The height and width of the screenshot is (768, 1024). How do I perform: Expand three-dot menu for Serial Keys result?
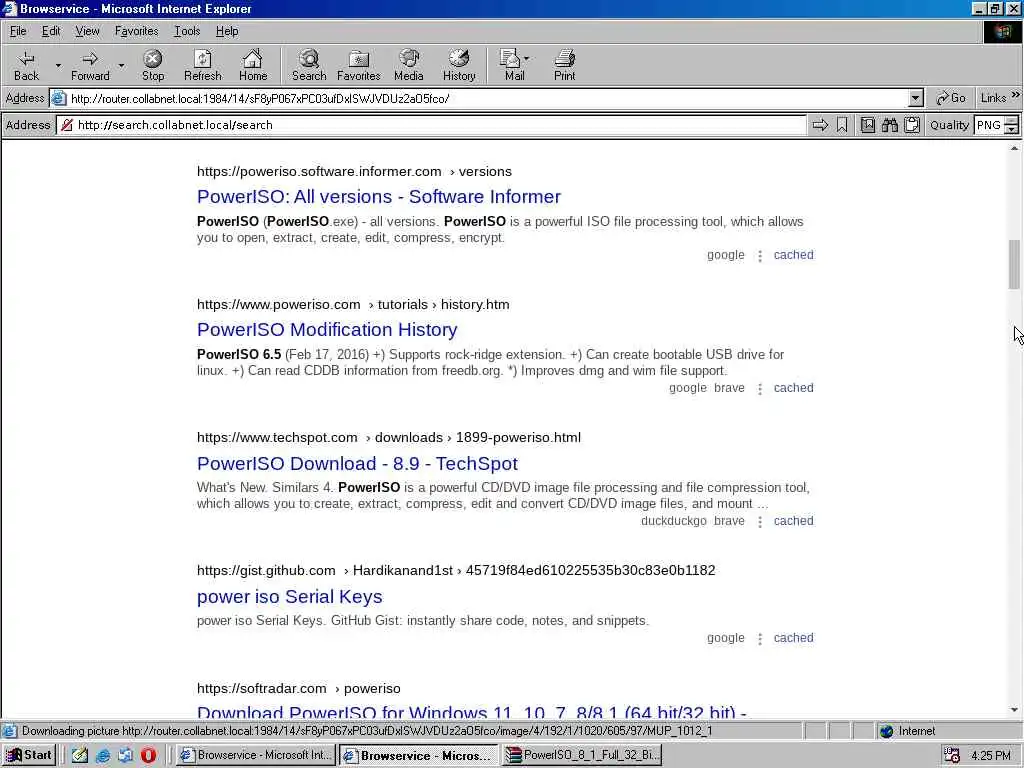click(x=760, y=639)
